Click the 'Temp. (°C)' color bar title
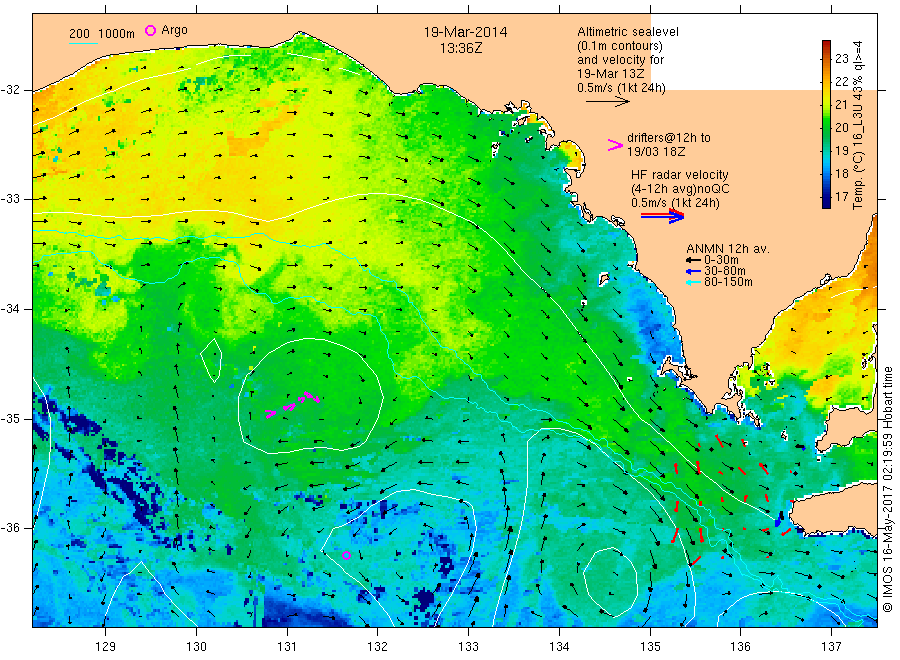The height and width of the screenshot is (660, 900). [x=858, y=184]
